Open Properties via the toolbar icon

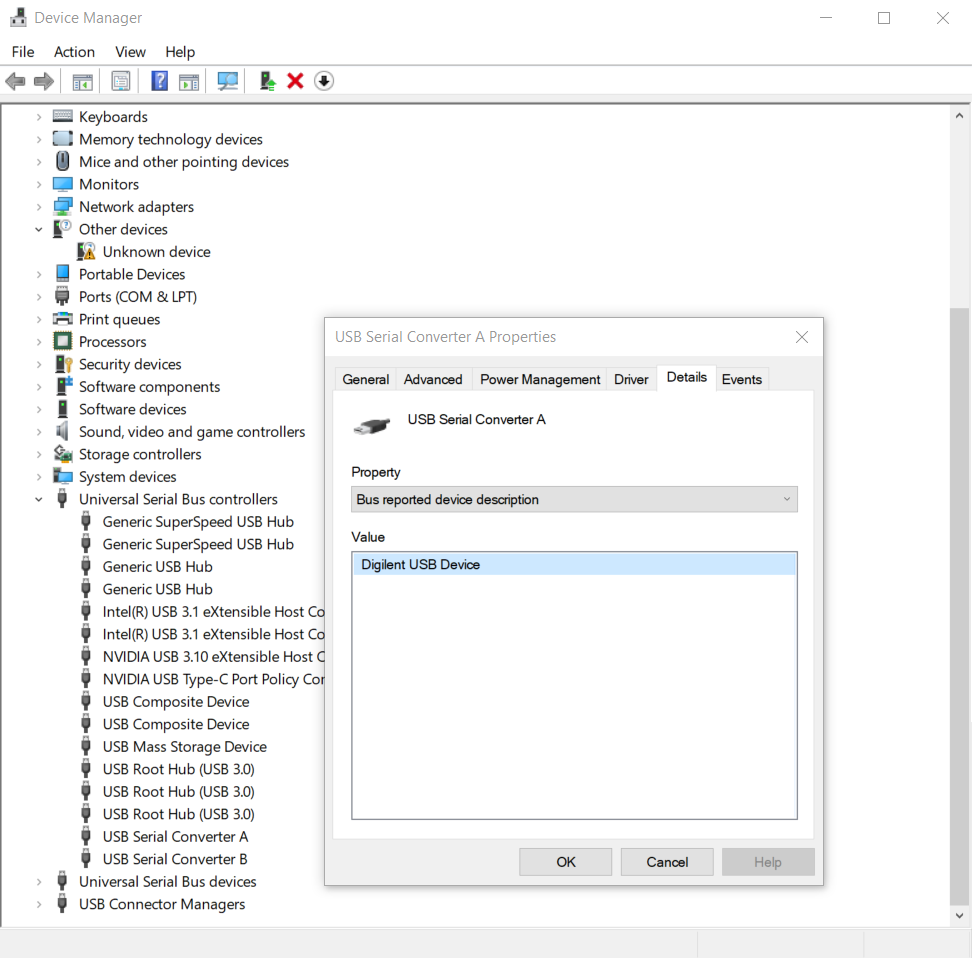tap(121, 81)
